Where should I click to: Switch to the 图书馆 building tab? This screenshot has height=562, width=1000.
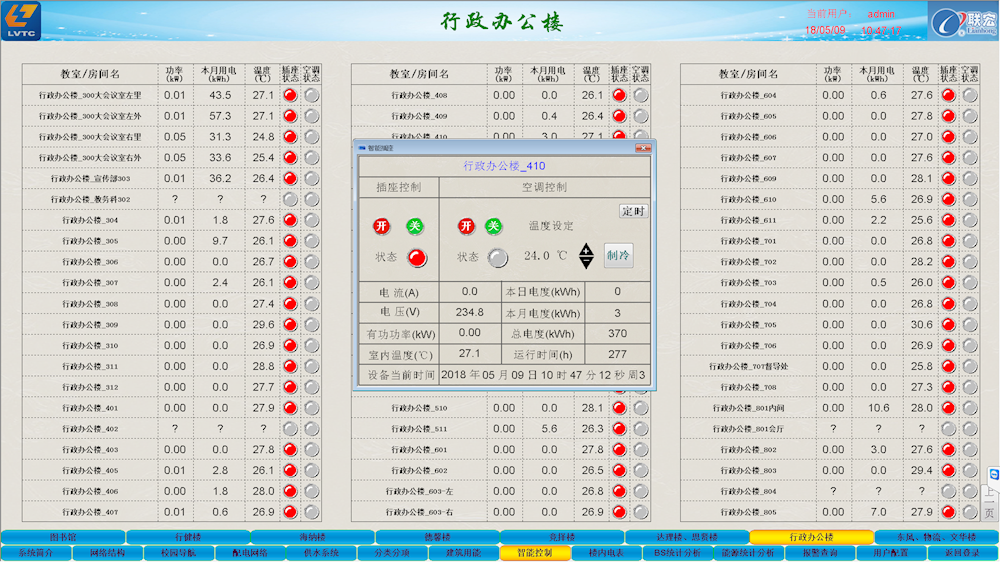pos(63,537)
